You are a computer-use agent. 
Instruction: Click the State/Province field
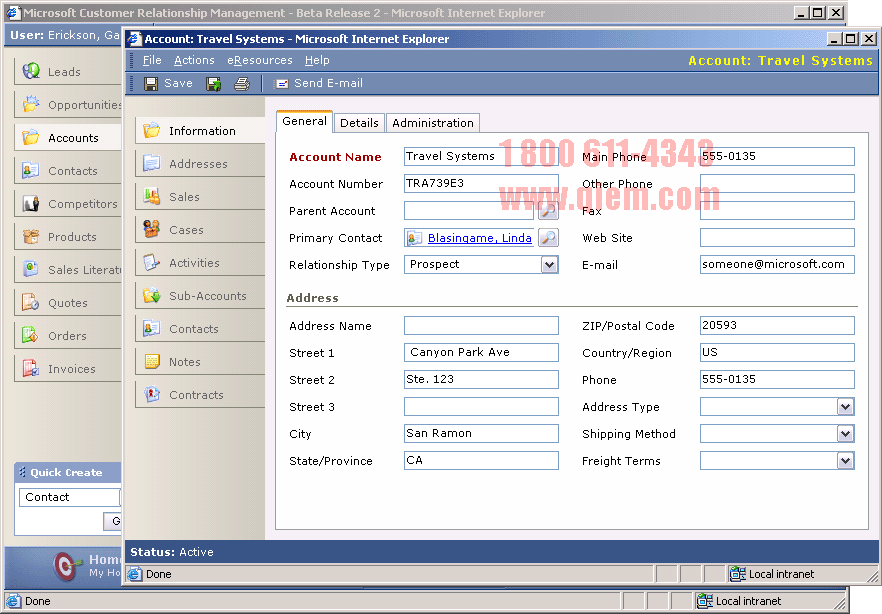tap(481, 460)
